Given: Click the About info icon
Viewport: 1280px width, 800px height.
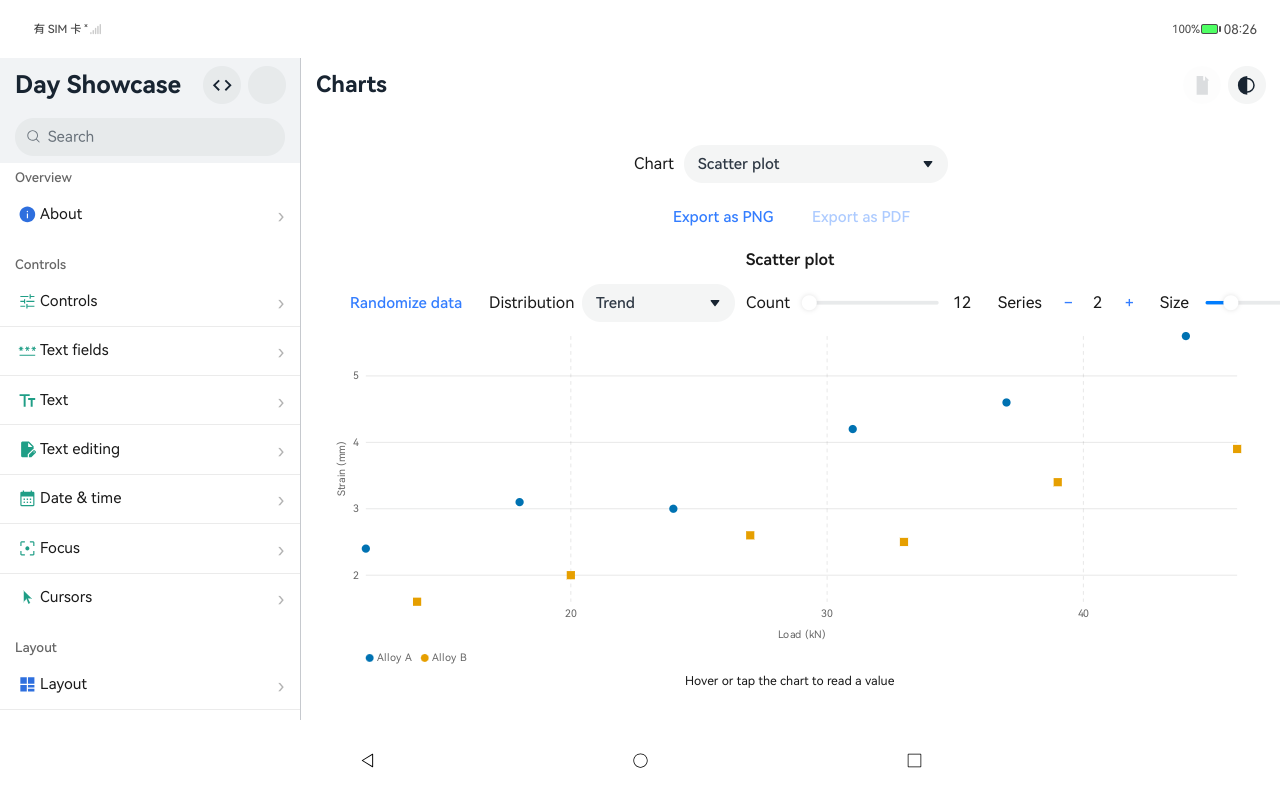Looking at the screenshot, I should point(27,214).
